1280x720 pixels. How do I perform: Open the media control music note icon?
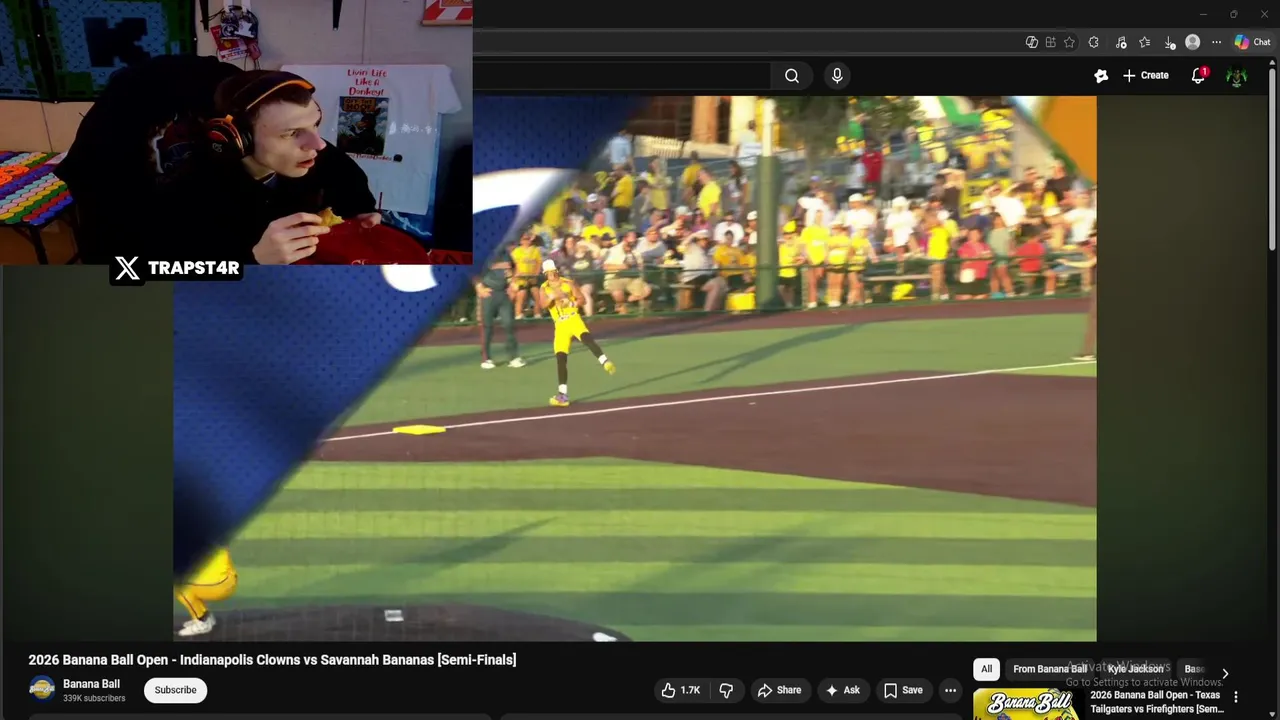1121,42
